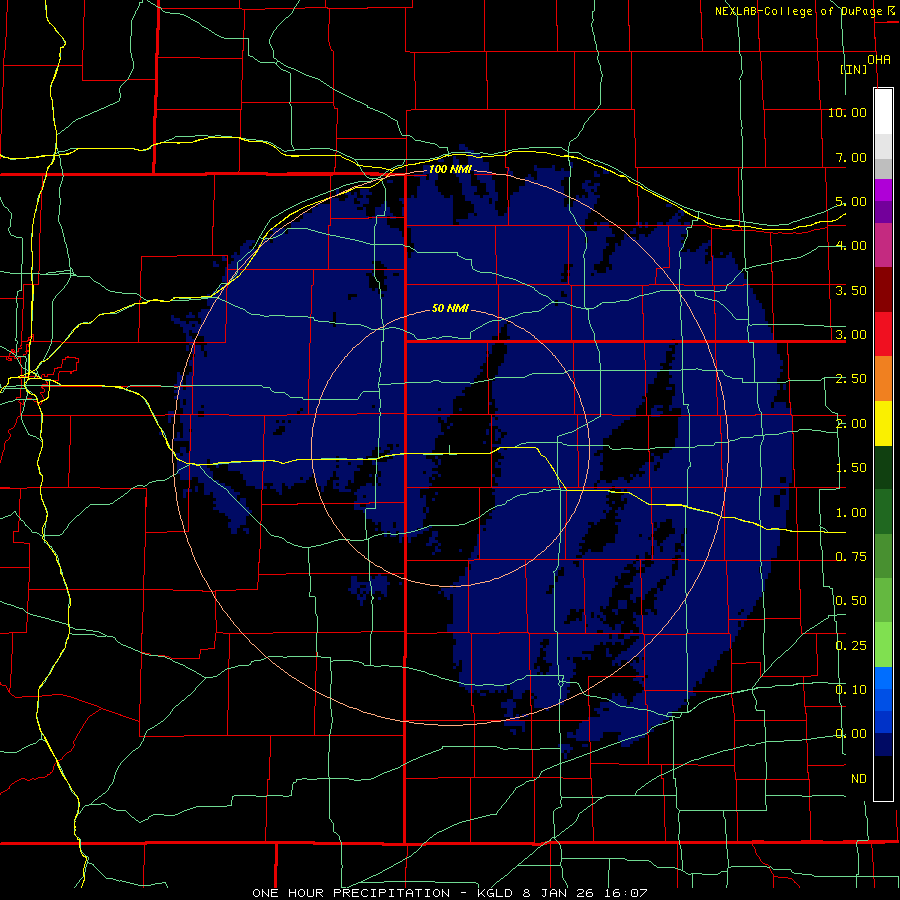900x900 pixels.
Task: Pick the yellow legend color swatch
Action: coord(883,424)
